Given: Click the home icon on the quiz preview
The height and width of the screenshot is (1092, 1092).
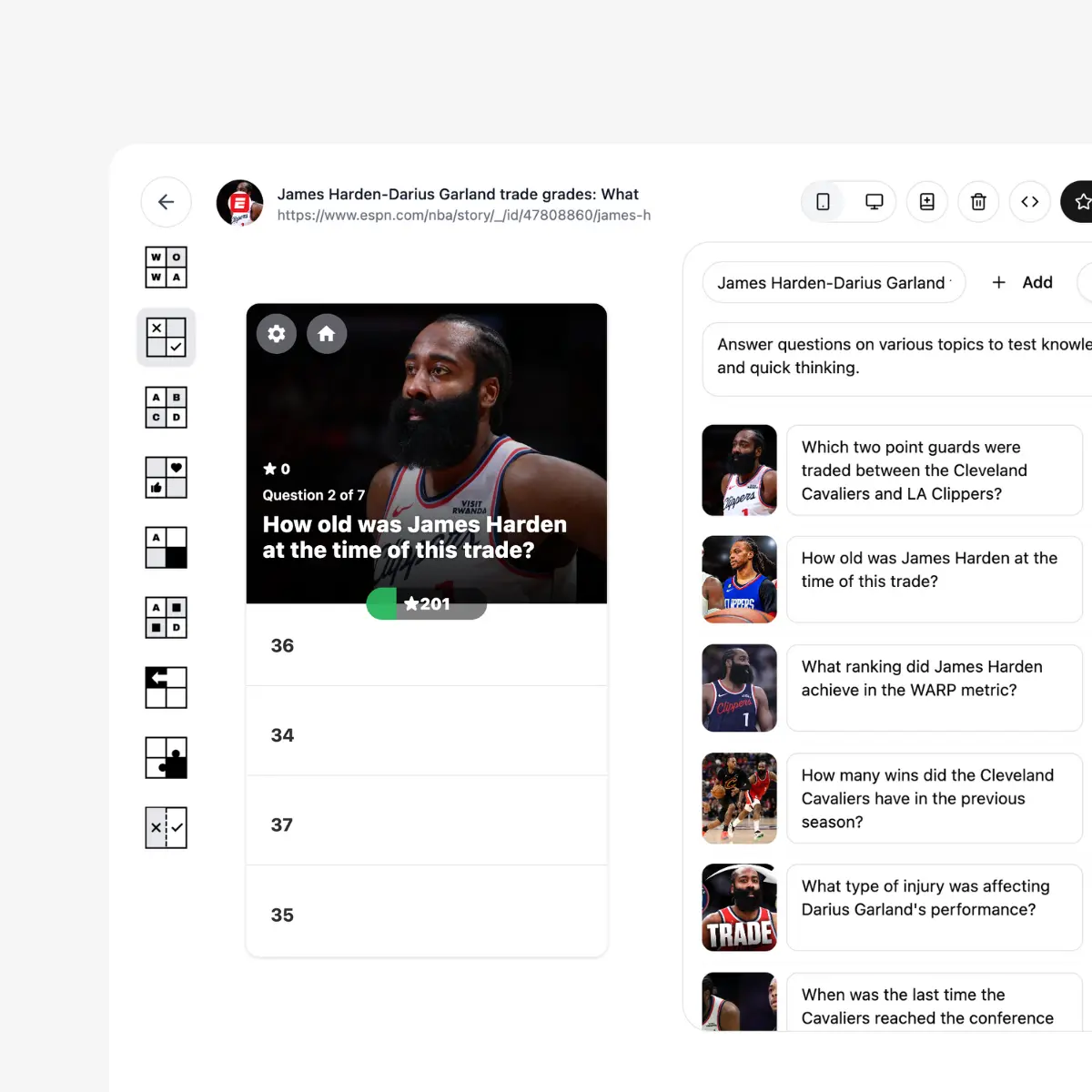Looking at the screenshot, I should 327,334.
